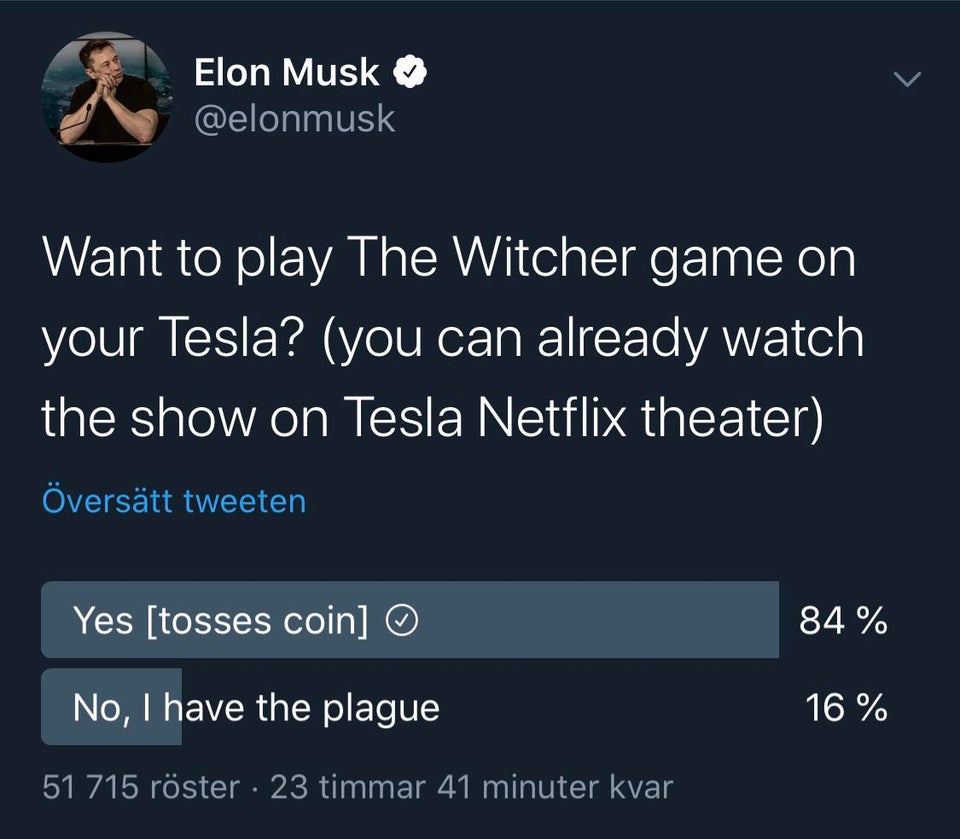This screenshot has width=960, height=839.
Task: Click the 84 % result label
Action: coord(843,621)
